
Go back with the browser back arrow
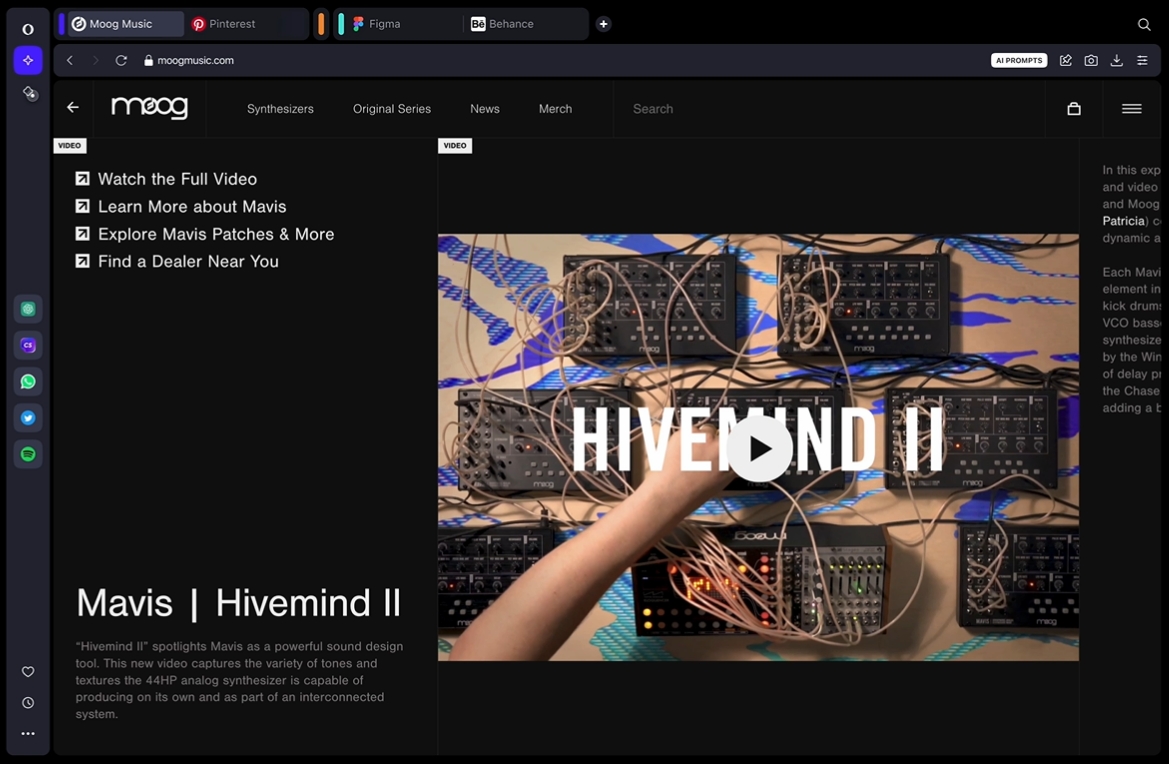click(x=70, y=60)
